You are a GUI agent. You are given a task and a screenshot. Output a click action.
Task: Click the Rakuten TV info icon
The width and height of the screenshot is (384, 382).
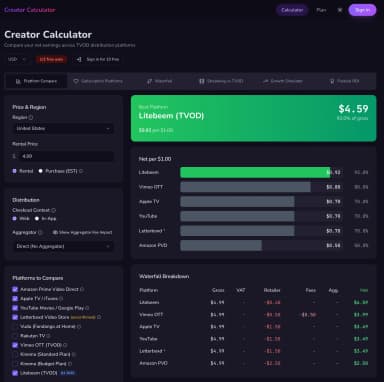point(48,336)
